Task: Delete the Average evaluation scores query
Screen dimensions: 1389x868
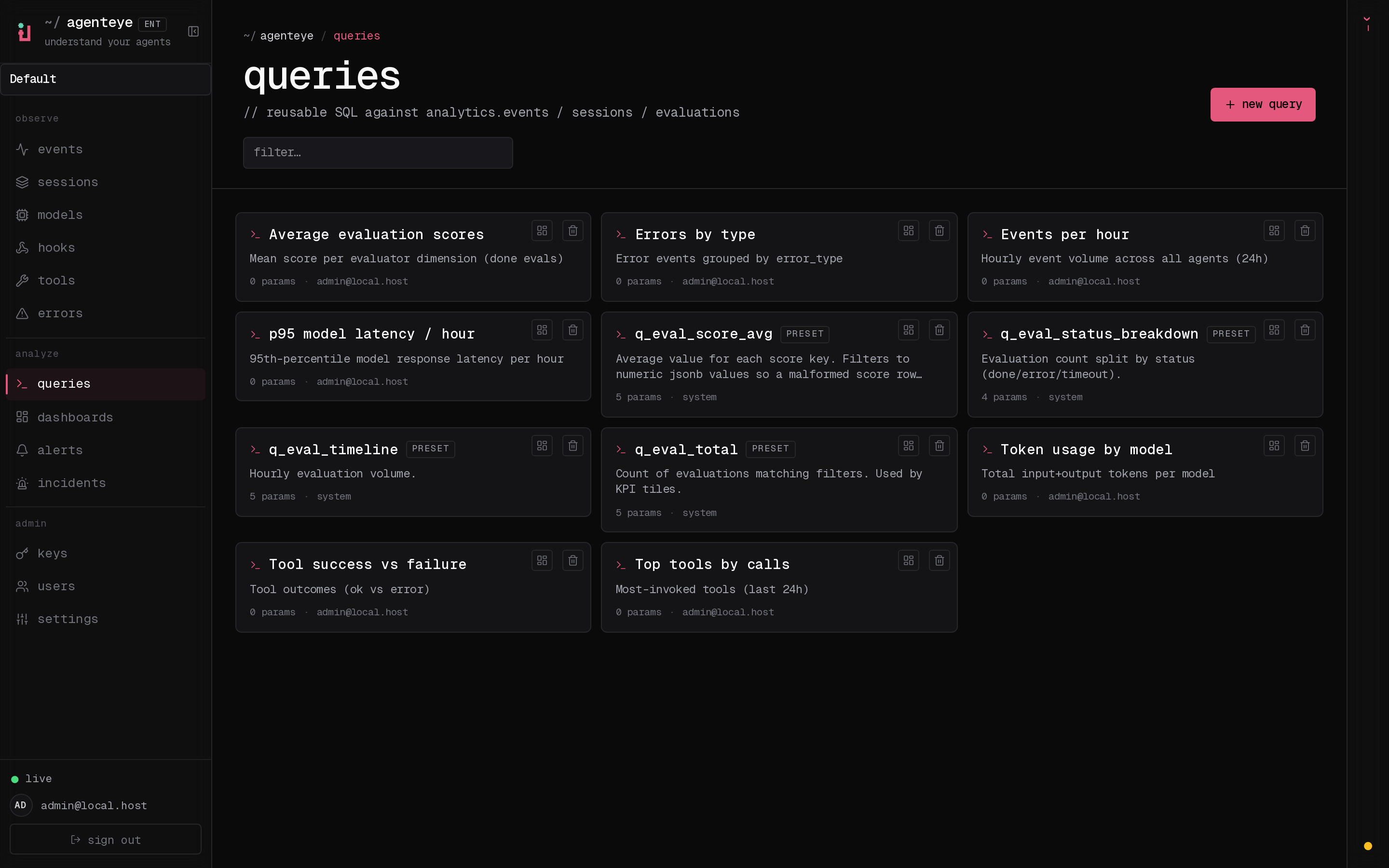Action: (x=573, y=231)
